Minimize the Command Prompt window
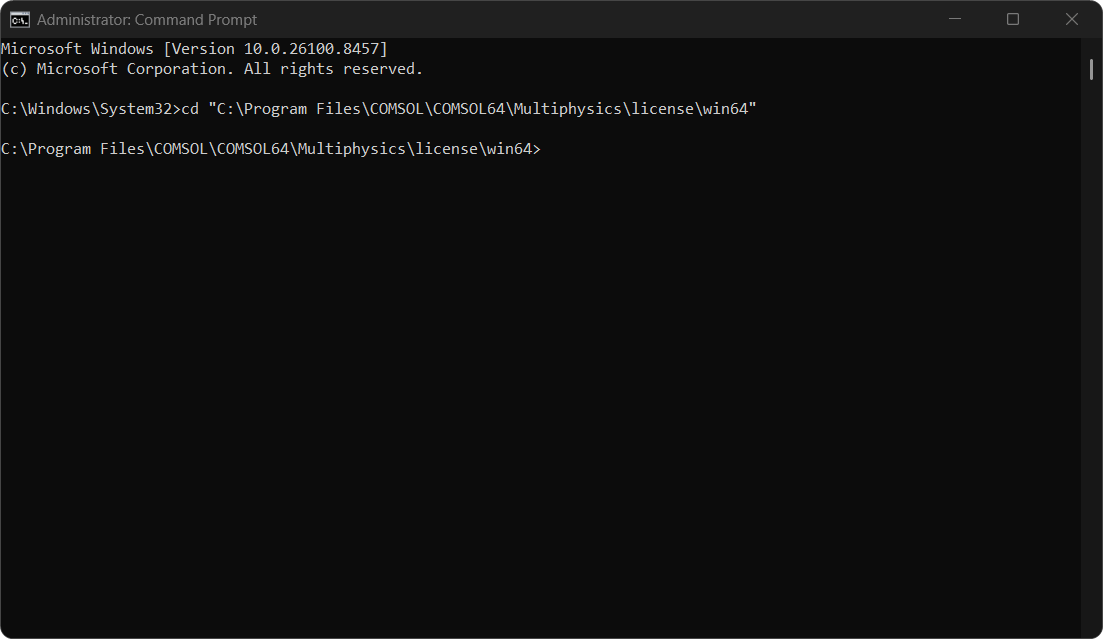The height and width of the screenshot is (639, 1103). point(955,19)
